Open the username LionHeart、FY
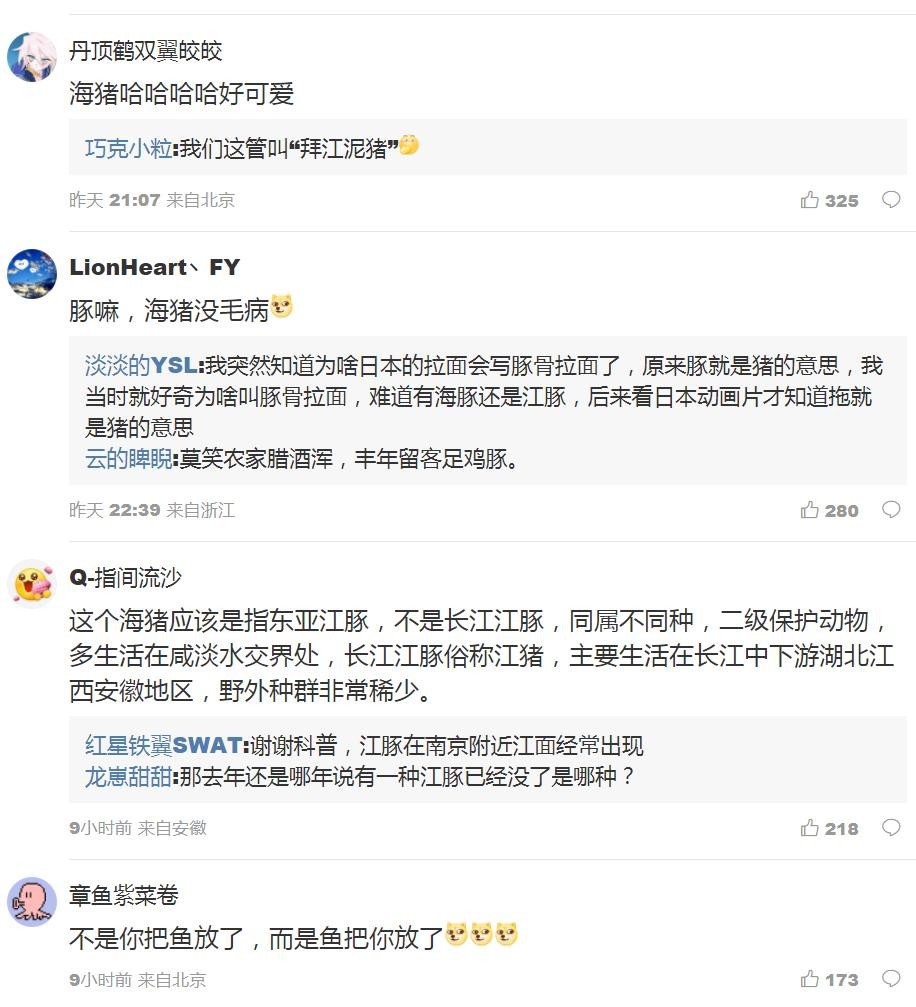 155,267
